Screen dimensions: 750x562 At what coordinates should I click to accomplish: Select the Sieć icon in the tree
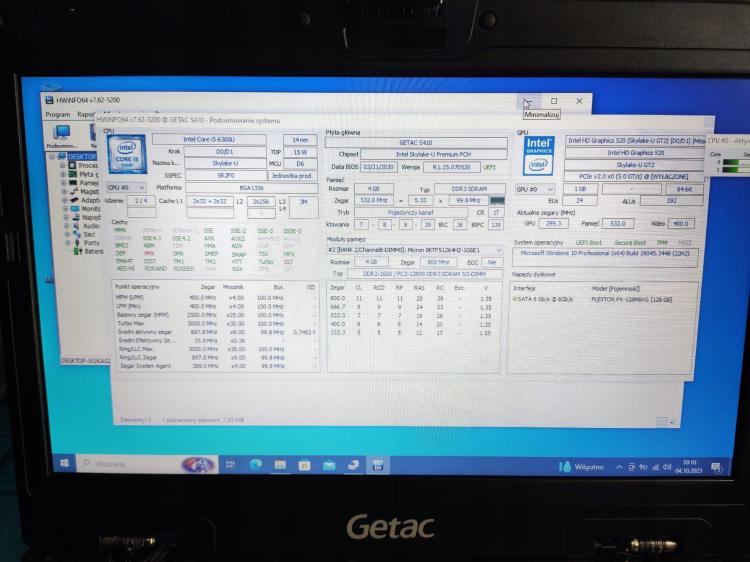(x=77, y=234)
